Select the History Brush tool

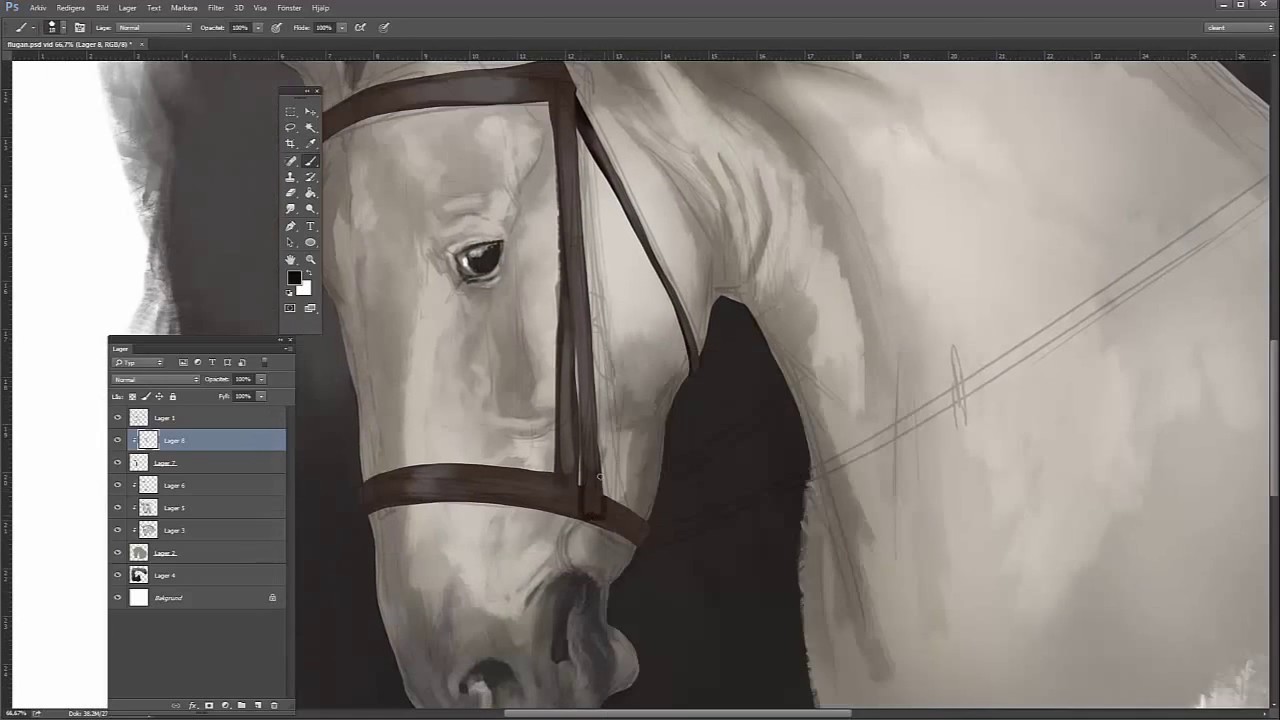click(x=310, y=177)
